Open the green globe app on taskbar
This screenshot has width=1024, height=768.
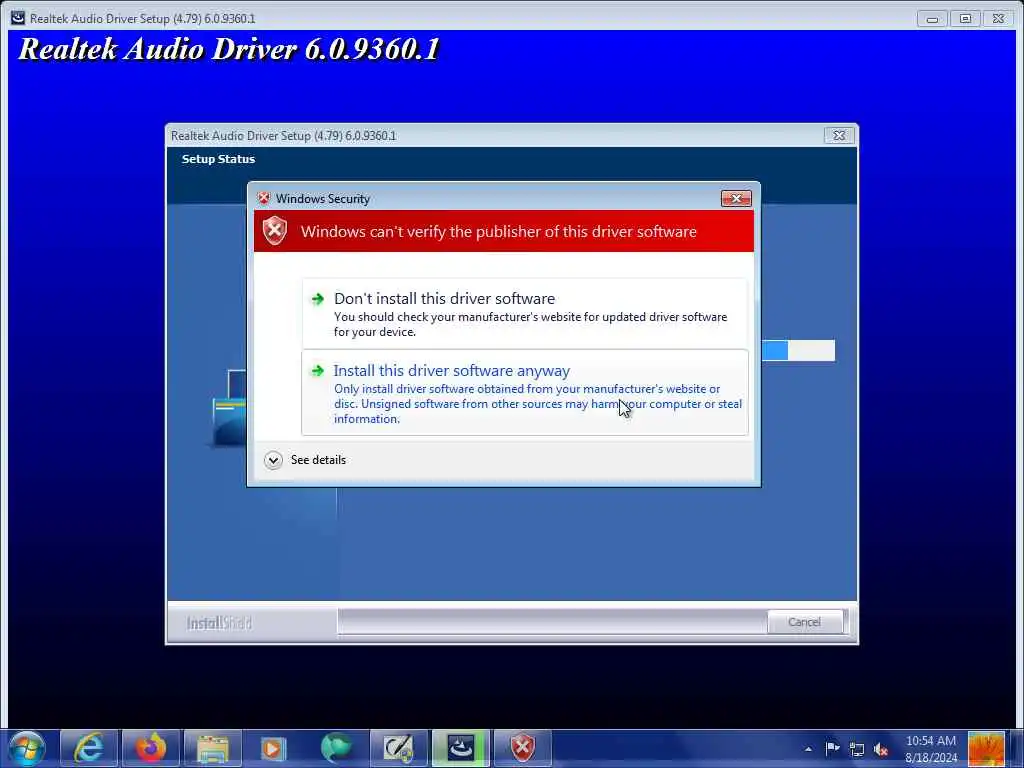tap(336, 748)
